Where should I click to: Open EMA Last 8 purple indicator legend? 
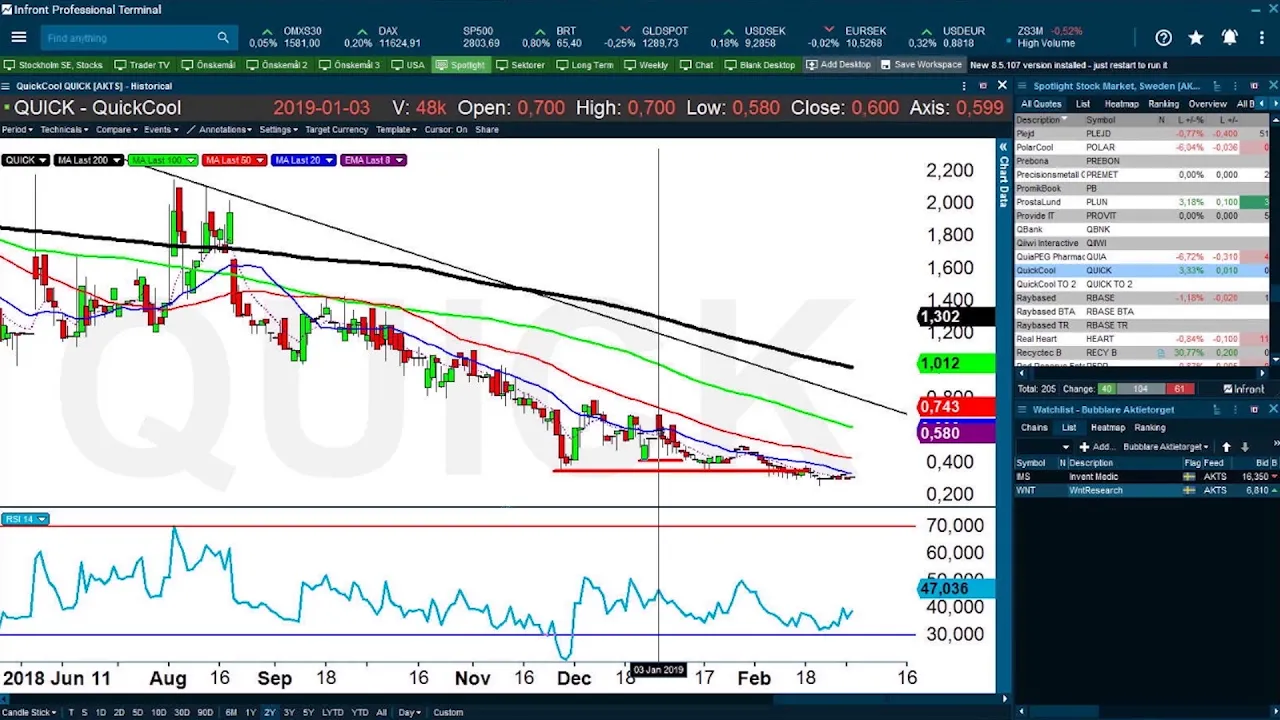pos(373,160)
